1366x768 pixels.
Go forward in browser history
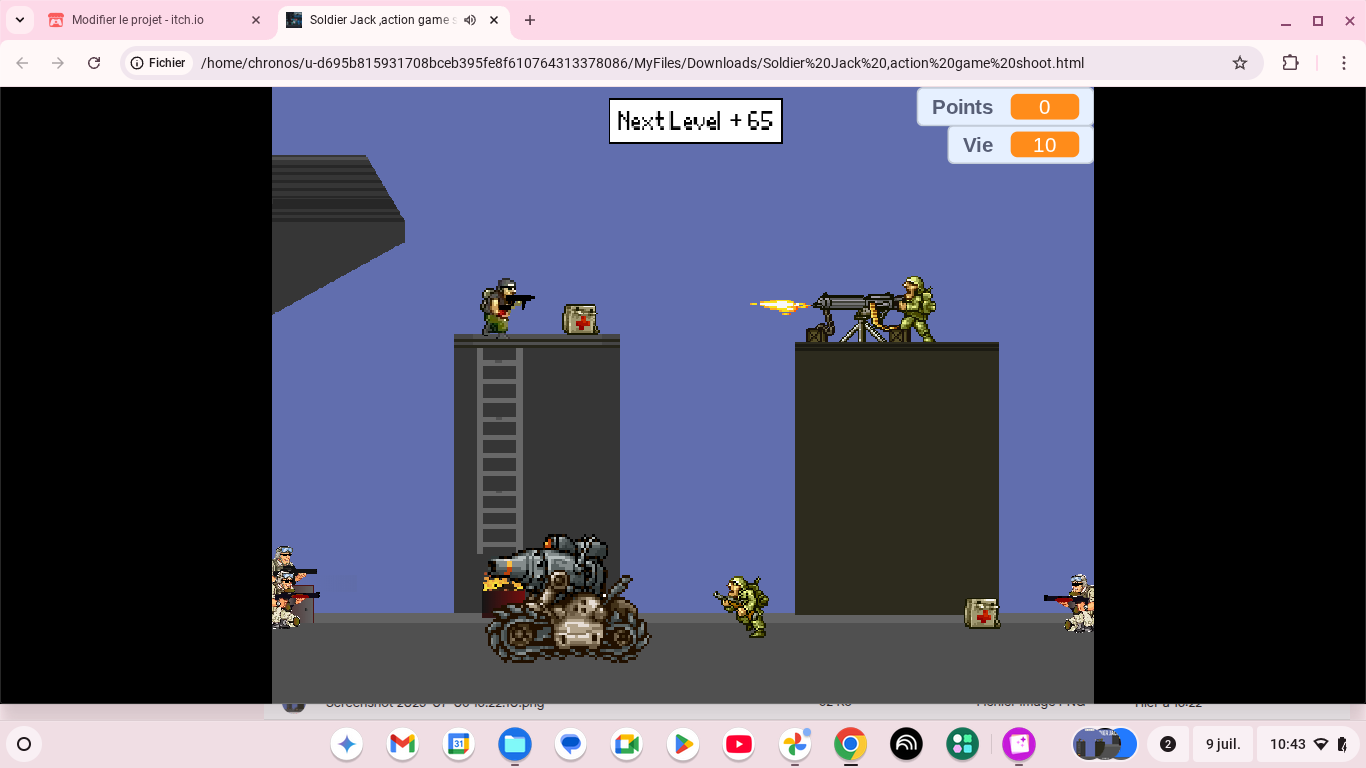click(x=58, y=63)
